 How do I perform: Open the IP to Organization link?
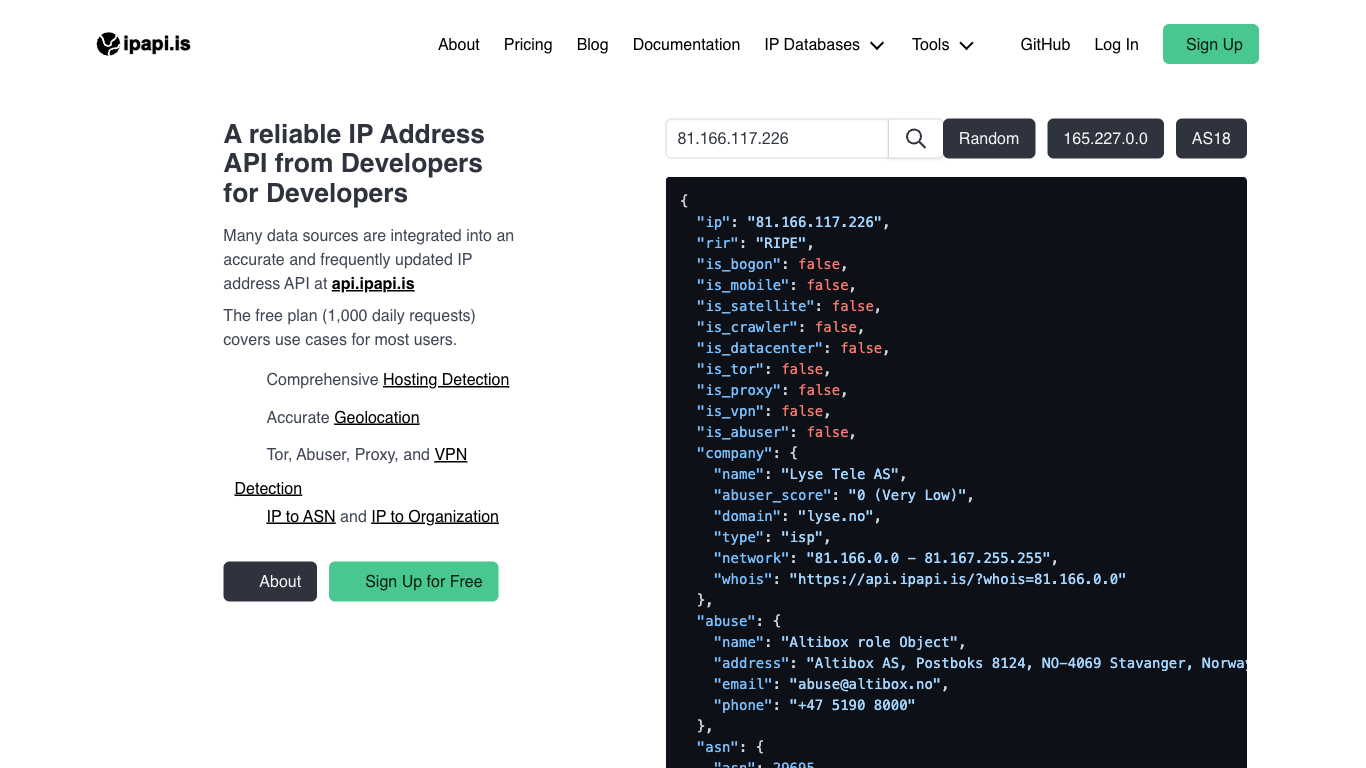(435, 516)
